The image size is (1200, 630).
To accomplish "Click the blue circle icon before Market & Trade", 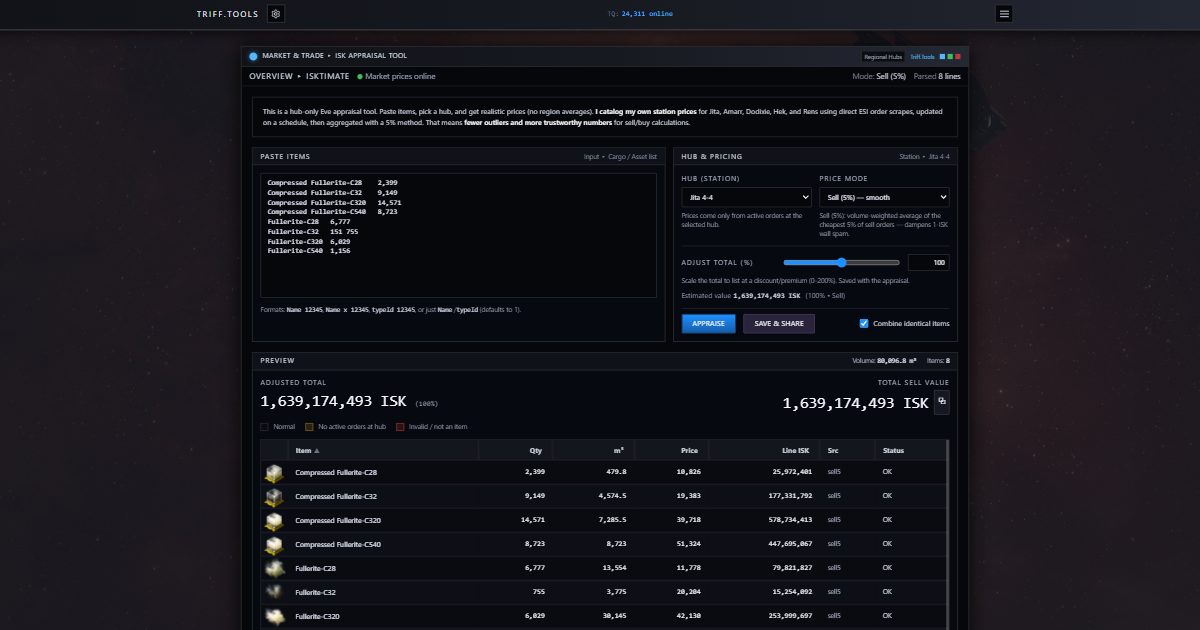I will (253, 56).
